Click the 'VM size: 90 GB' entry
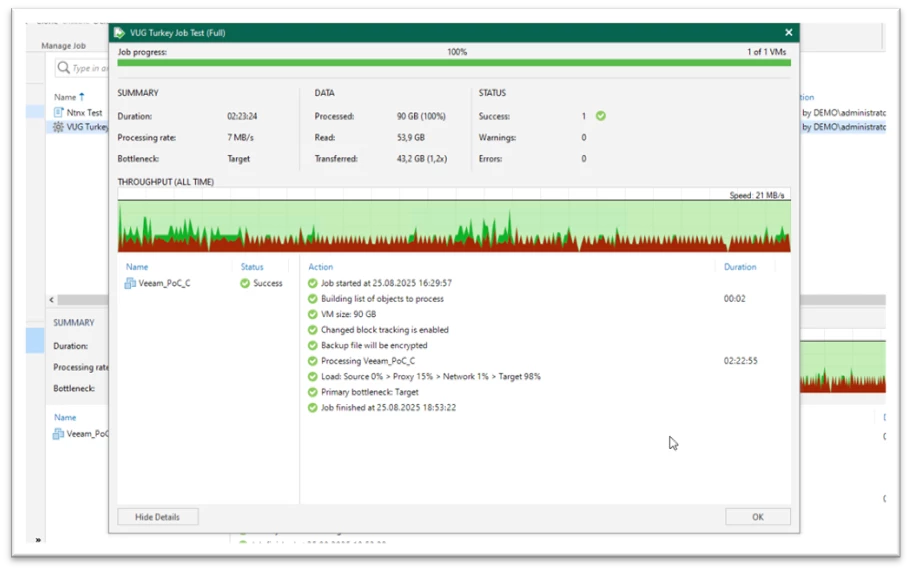 point(349,314)
